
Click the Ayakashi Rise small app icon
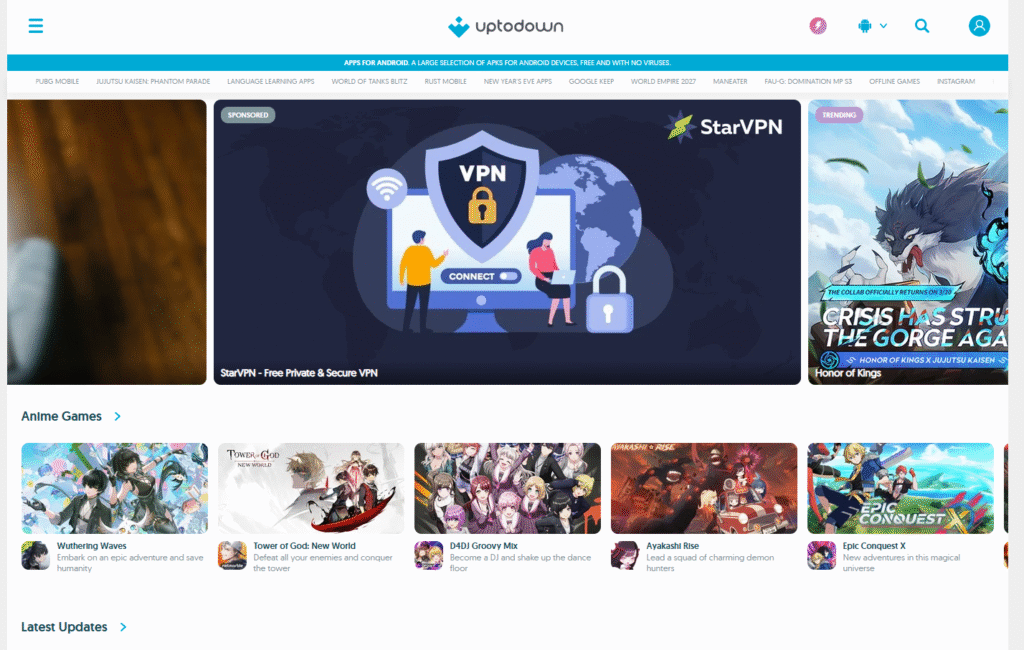click(x=625, y=555)
